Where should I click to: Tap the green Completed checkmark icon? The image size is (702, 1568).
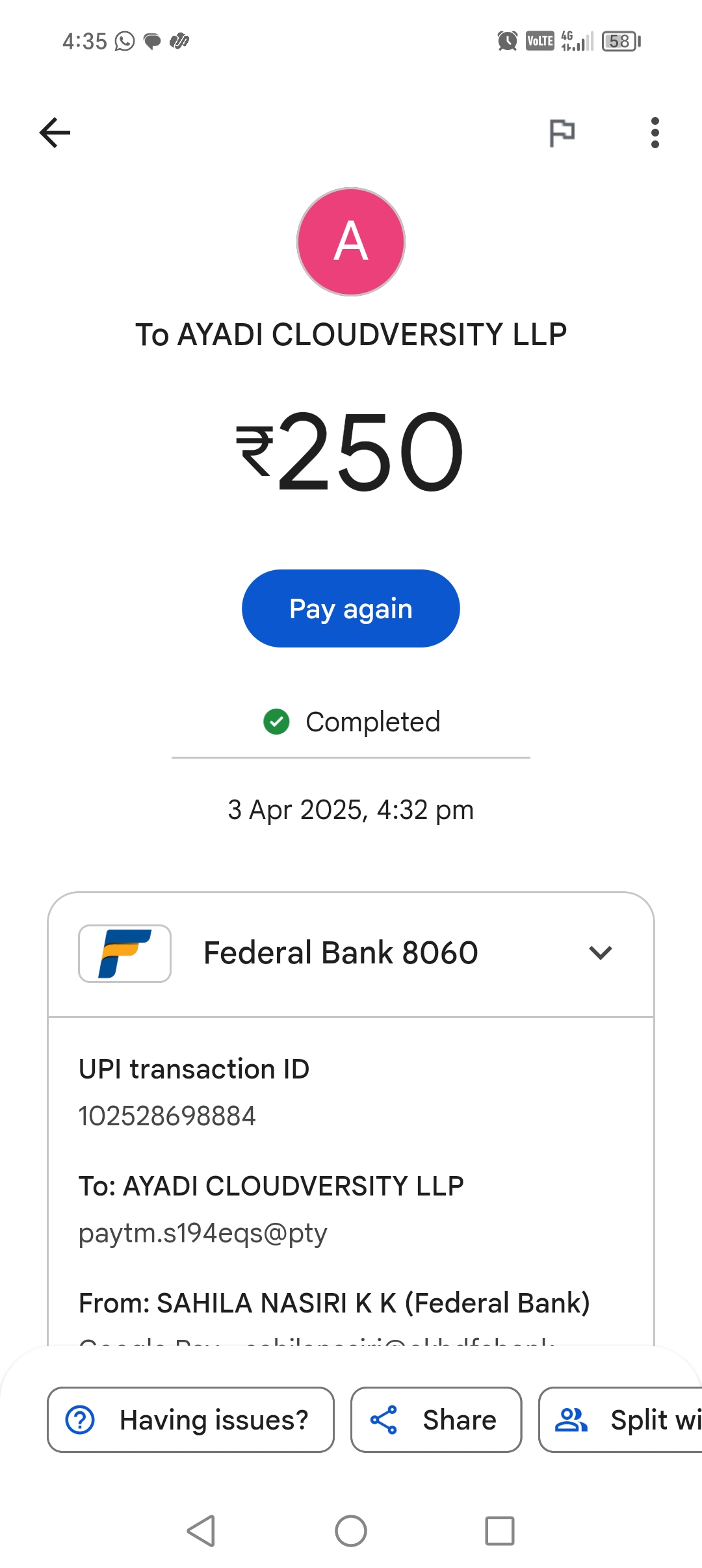[276, 722]
